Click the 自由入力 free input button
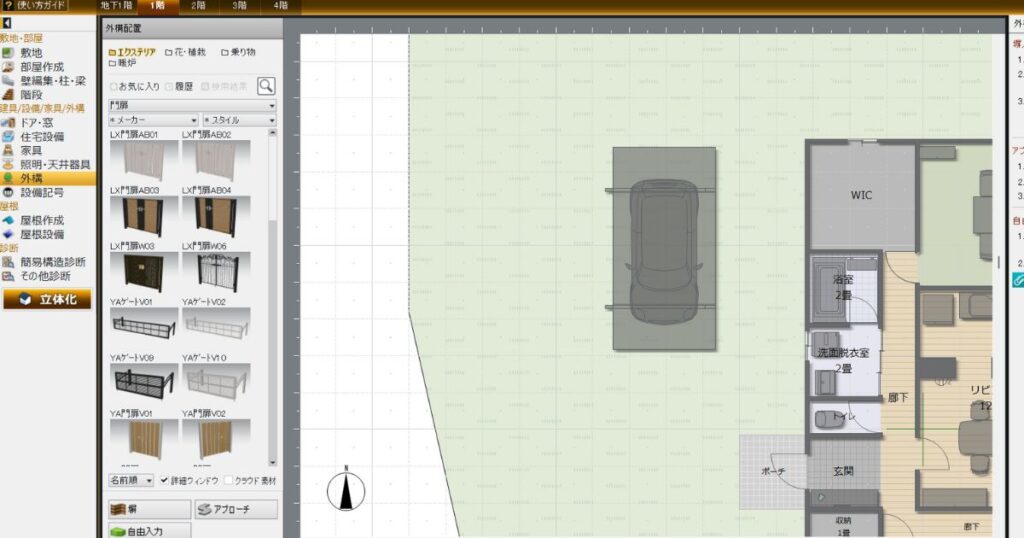Screen dimensions: 1024x538 coord(149,531)
